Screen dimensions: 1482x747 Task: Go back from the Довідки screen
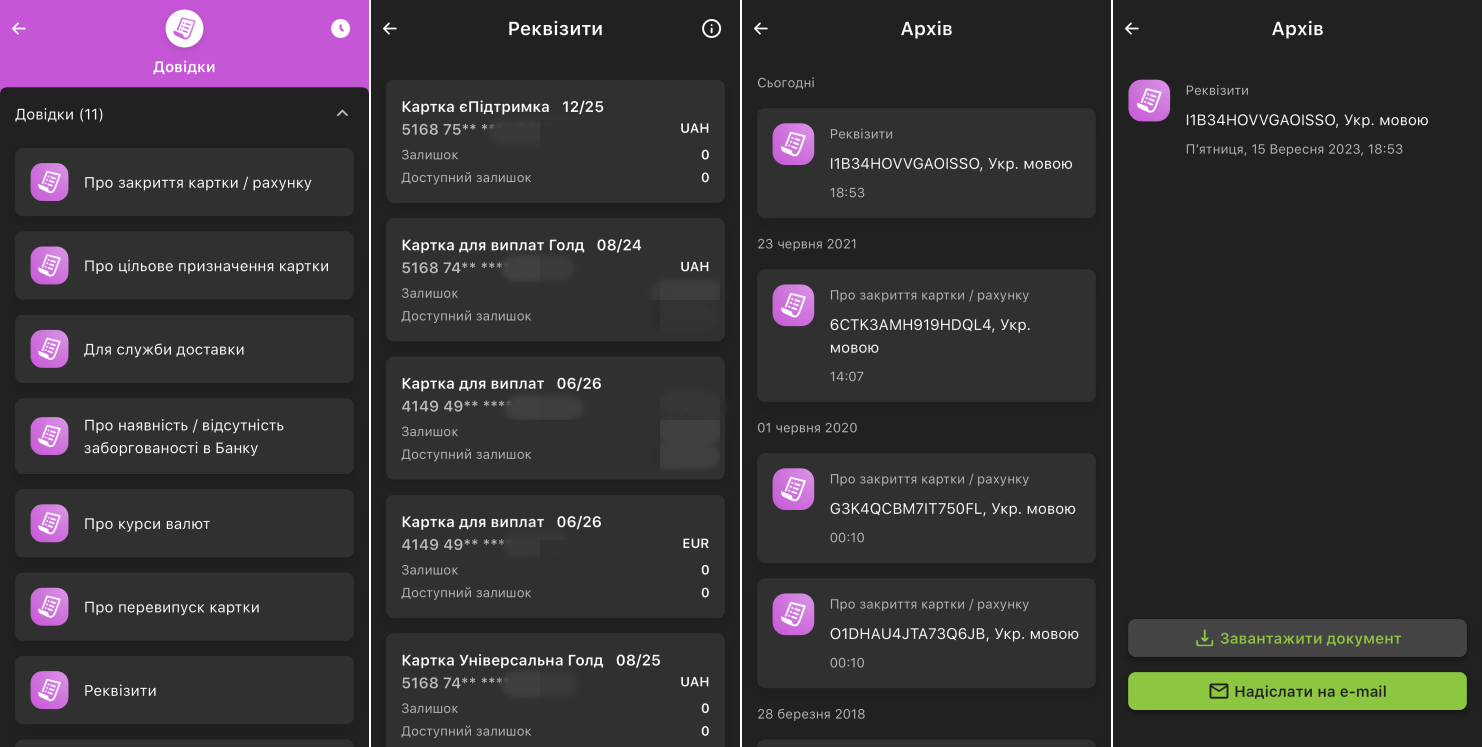[19, 29]
